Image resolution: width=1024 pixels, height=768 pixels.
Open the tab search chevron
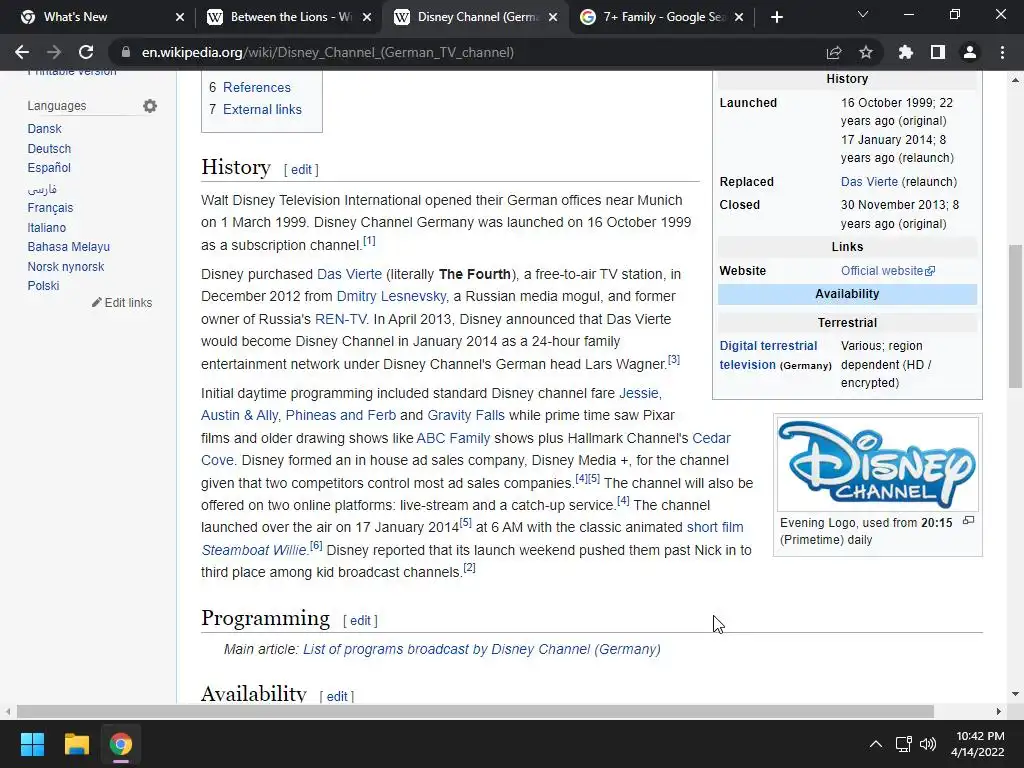(x=863, y=14)
